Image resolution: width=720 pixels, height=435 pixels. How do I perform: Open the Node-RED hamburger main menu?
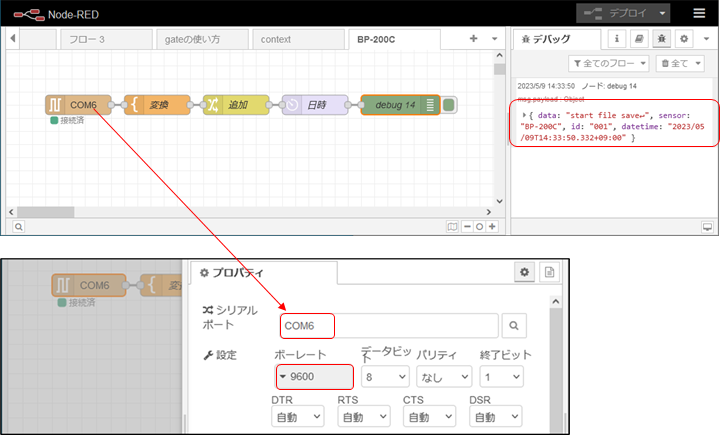699,13
